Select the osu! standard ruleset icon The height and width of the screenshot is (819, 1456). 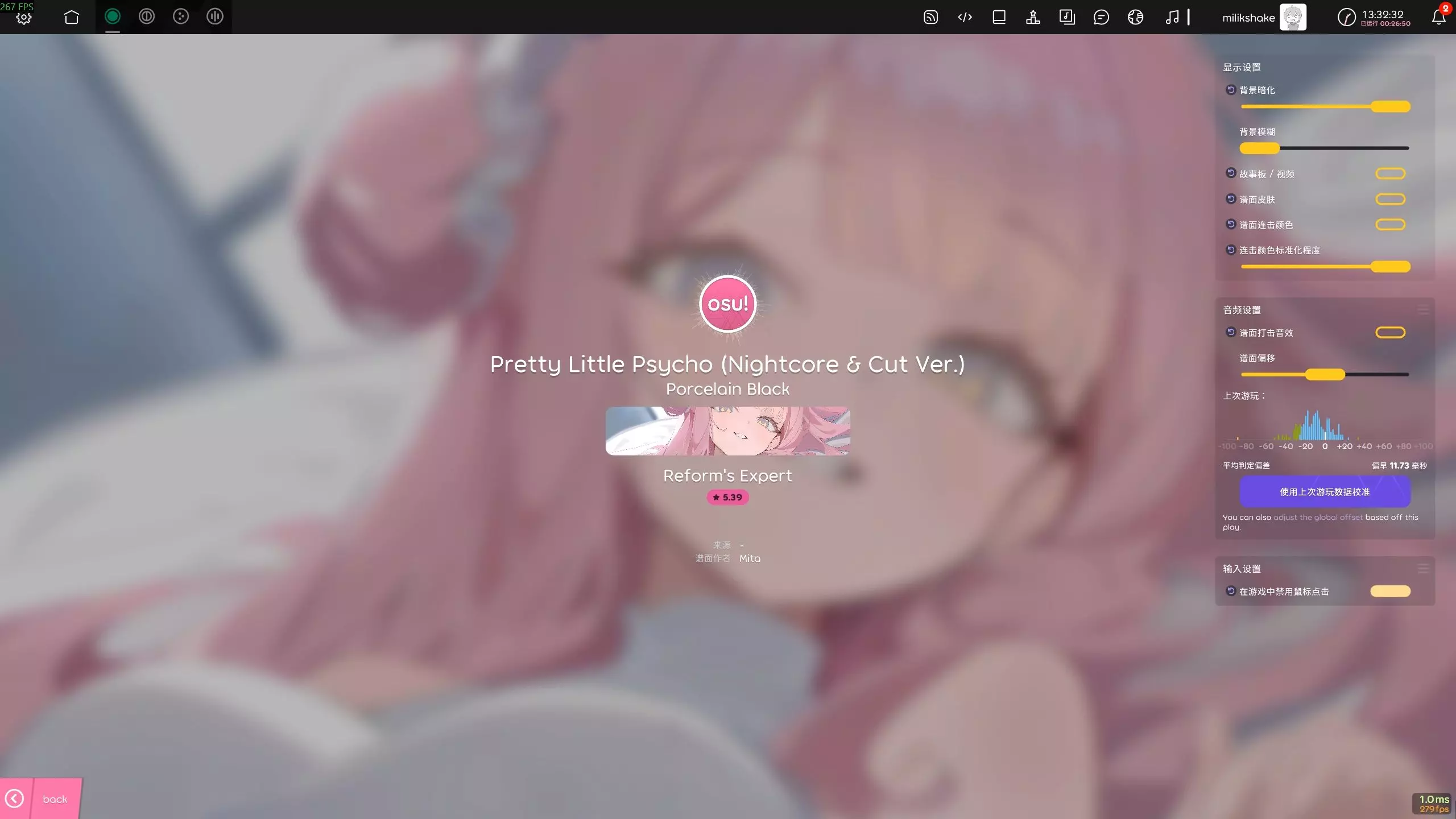tap(113, 16)
